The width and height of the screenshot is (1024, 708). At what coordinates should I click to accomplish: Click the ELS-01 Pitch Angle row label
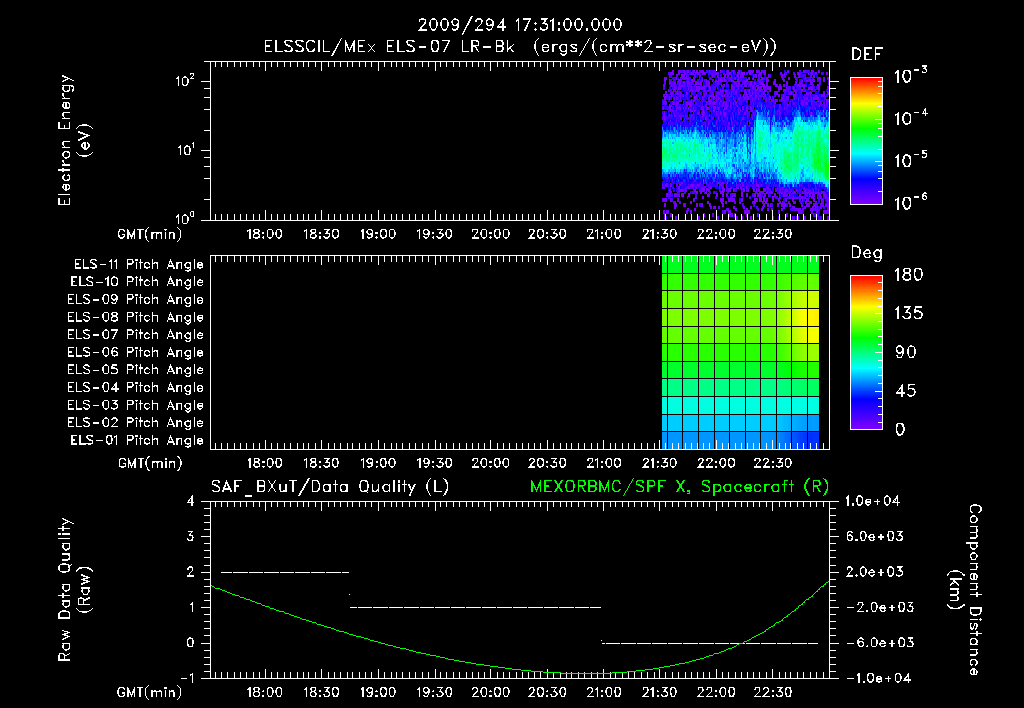[x=137, y=440]
